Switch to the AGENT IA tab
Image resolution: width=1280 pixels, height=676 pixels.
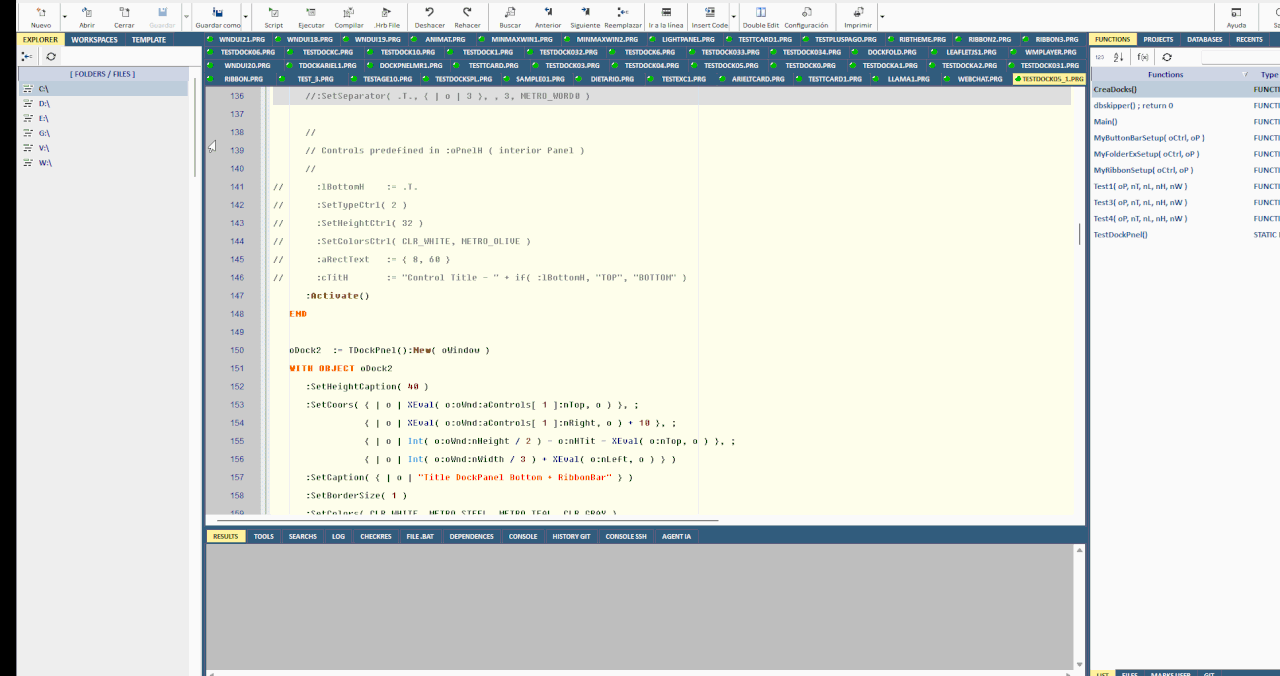(x=676, y=536)
